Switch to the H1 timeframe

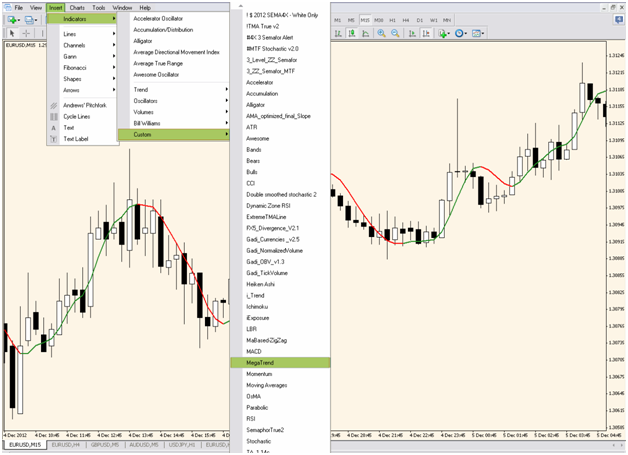tap(393, 20)
